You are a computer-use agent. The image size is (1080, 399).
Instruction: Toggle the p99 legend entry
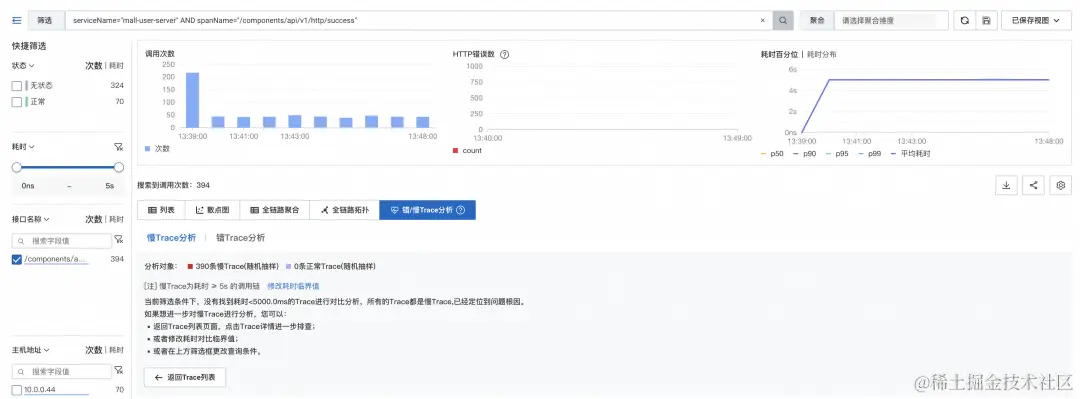(869, 154)
